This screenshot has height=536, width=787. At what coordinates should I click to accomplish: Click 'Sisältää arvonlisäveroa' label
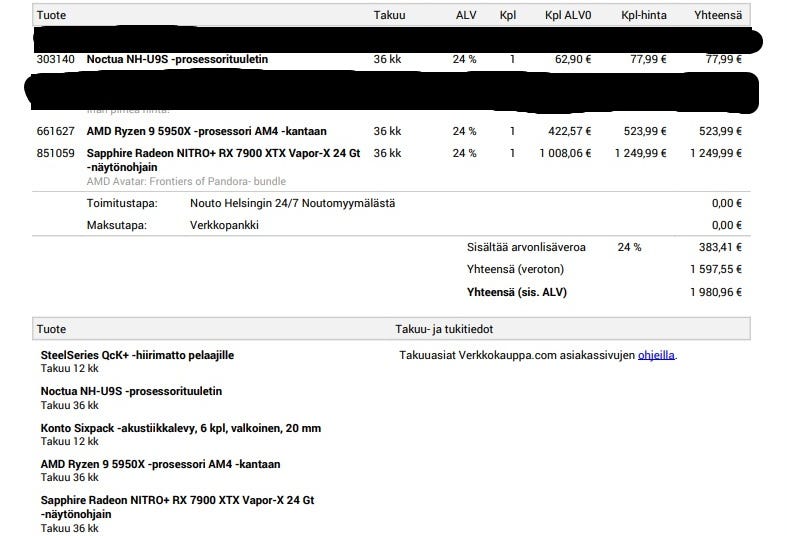tap(526, 247)
